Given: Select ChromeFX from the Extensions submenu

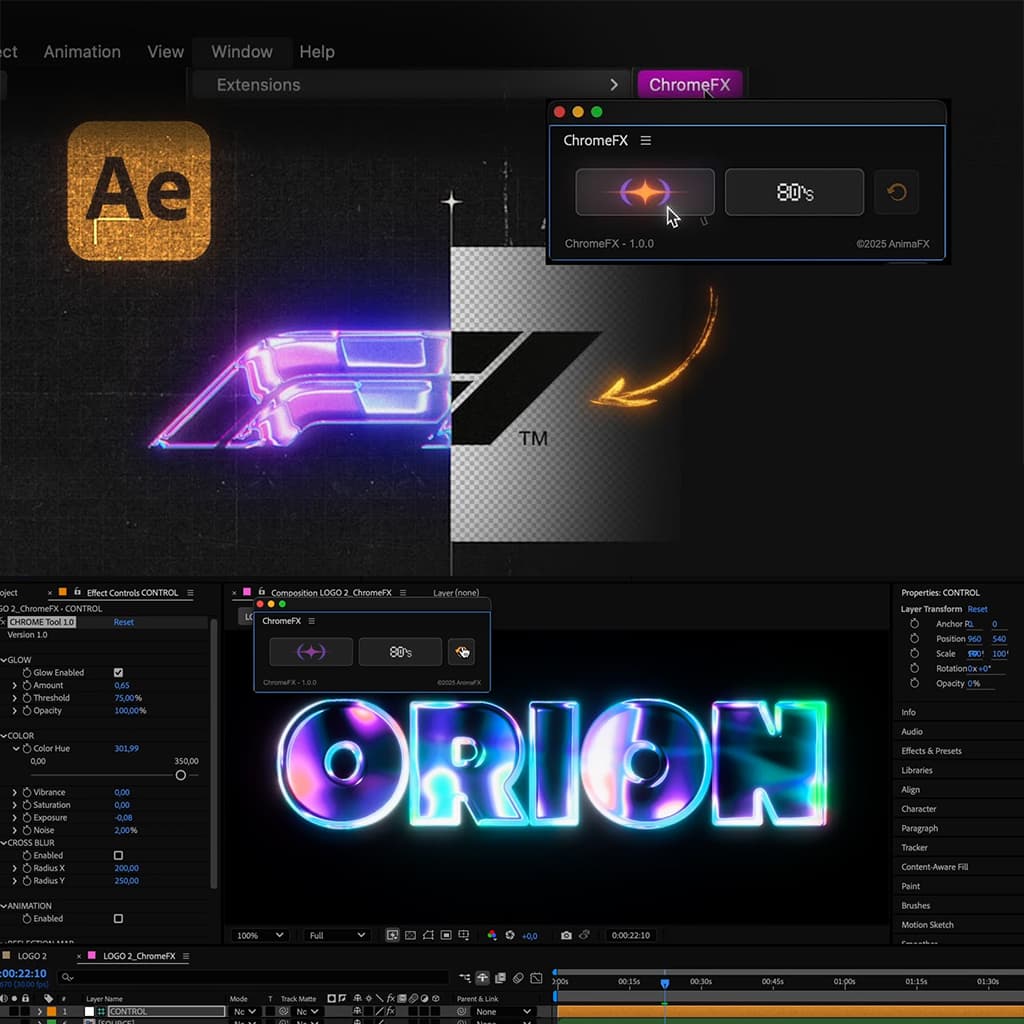Looking at the screenshot, I should tap(689, 85).
